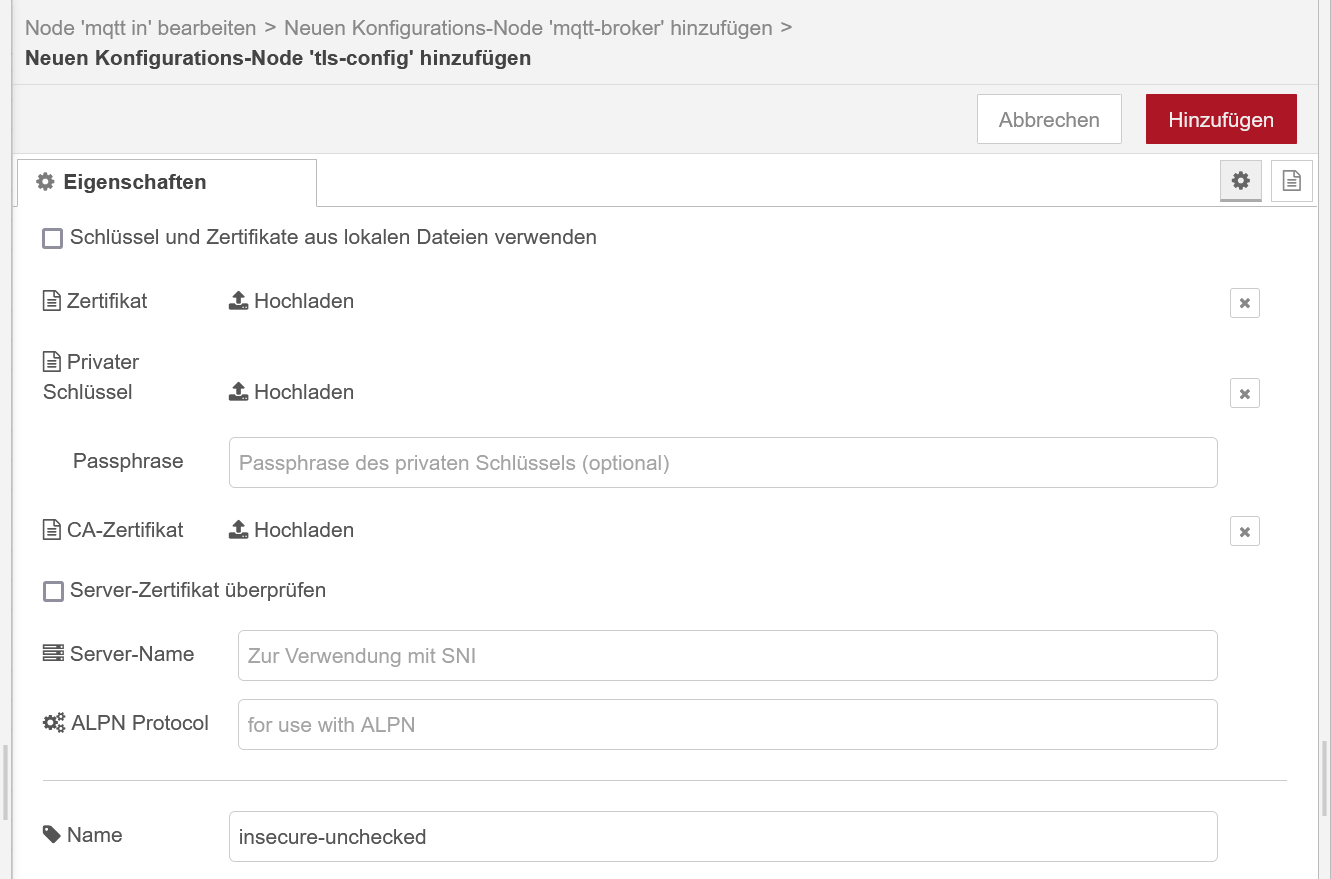Enable 'Schlüssel und Zertifikate aus lokalen Dateien verwenden'

[x=52, y=238]
